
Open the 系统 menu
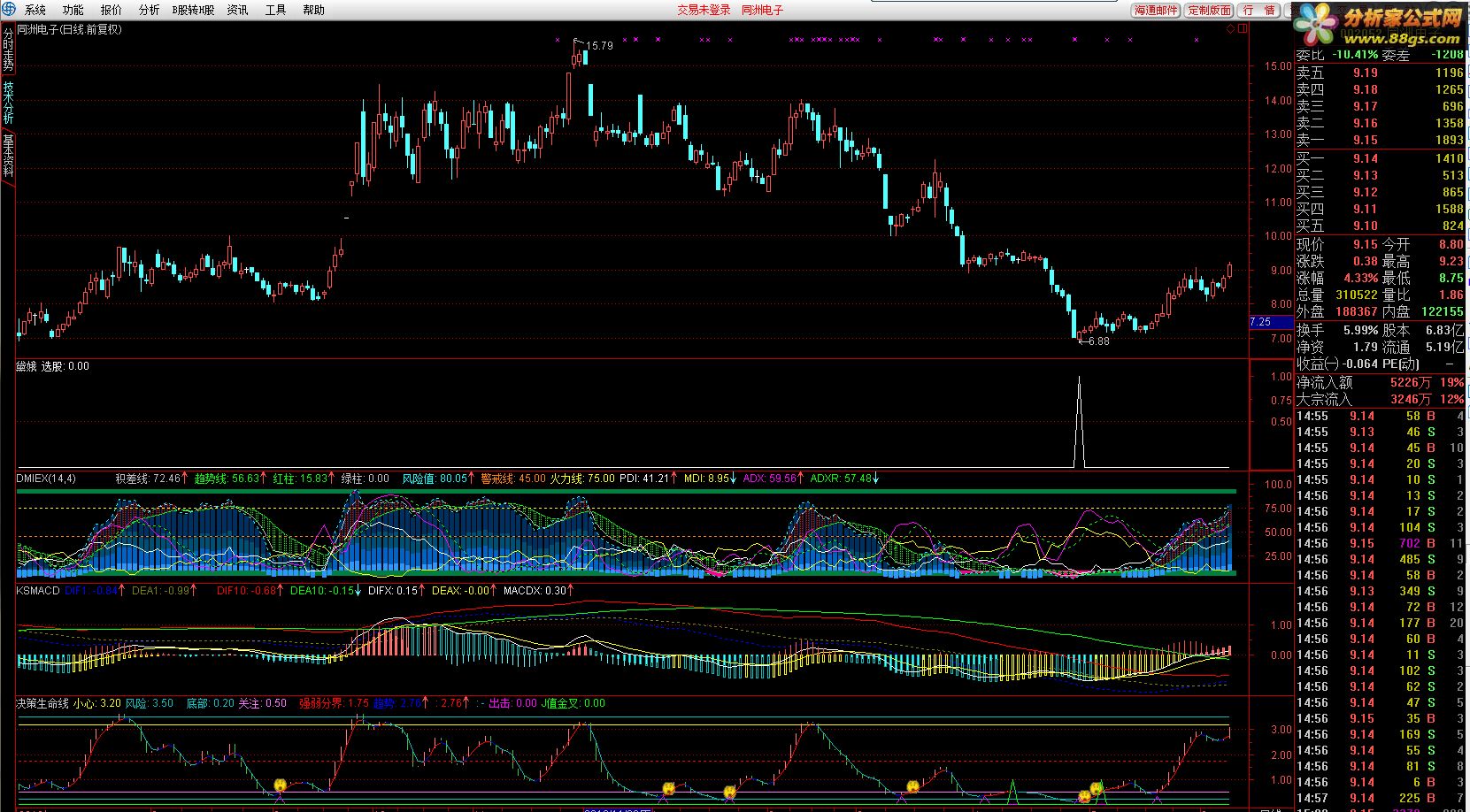tap(35, 10)
